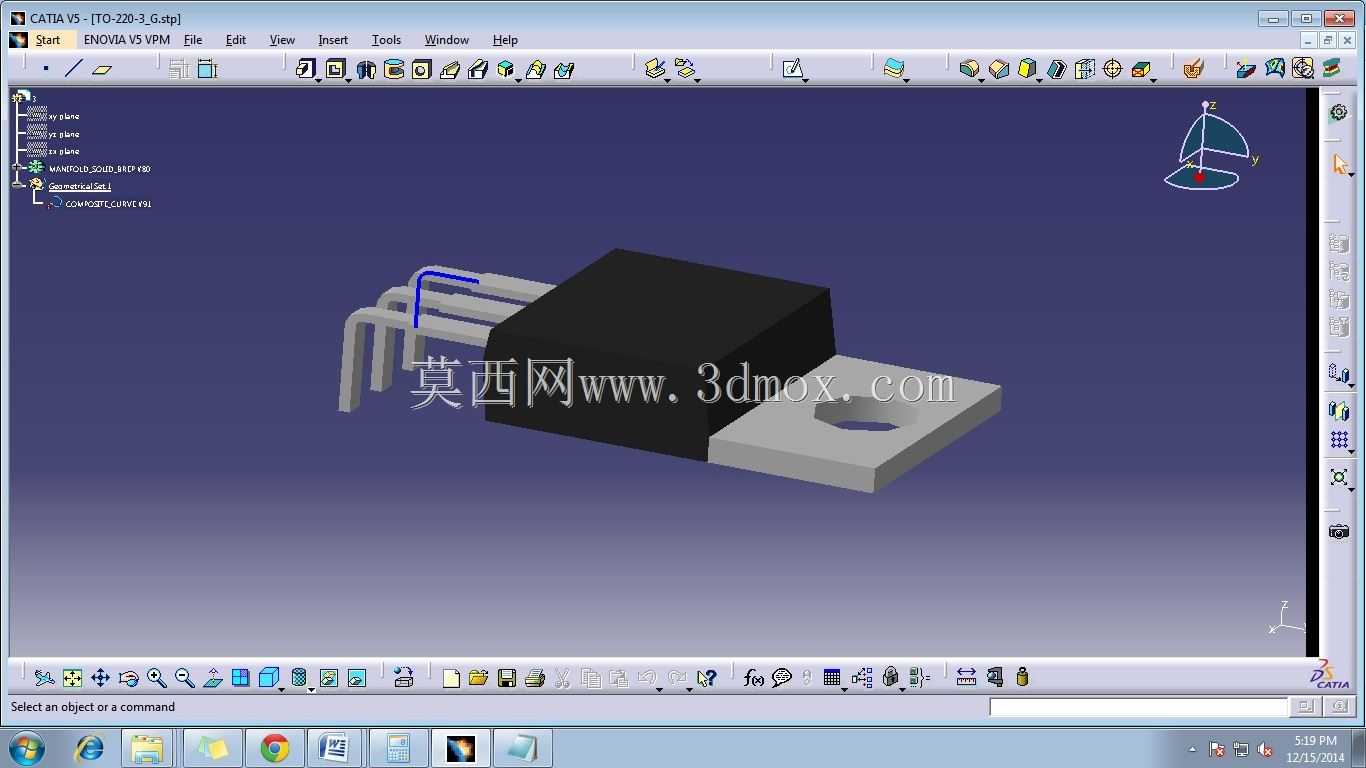This screenshot has width=1366, height=768.
Task: Select the Rotate view tool
Action: (x=128, y=678)
